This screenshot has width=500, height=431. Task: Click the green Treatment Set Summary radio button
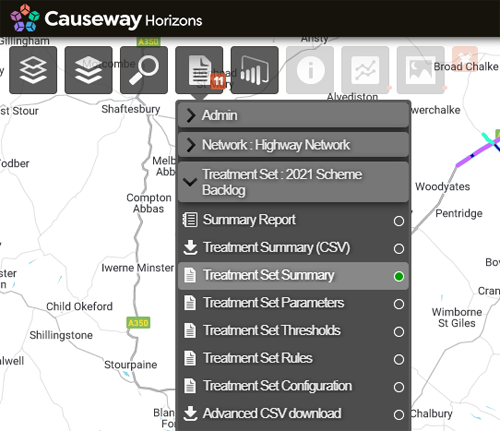pos(399,276)
